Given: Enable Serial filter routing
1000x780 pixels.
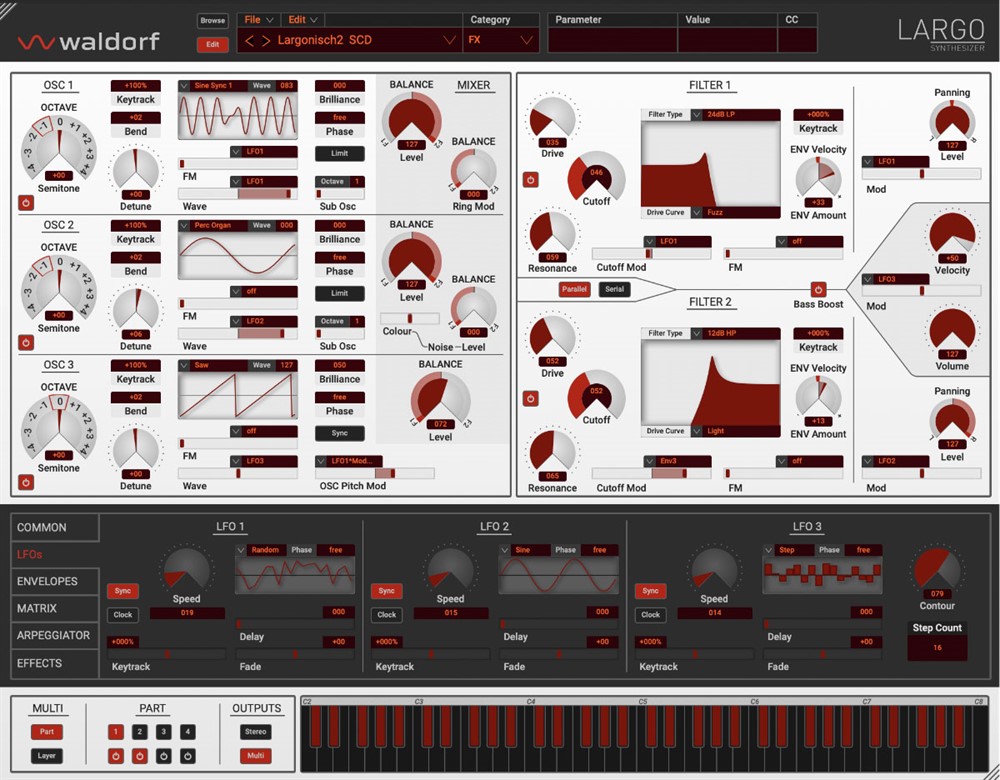Looking at the screenshot, I should tap(615, 289).
